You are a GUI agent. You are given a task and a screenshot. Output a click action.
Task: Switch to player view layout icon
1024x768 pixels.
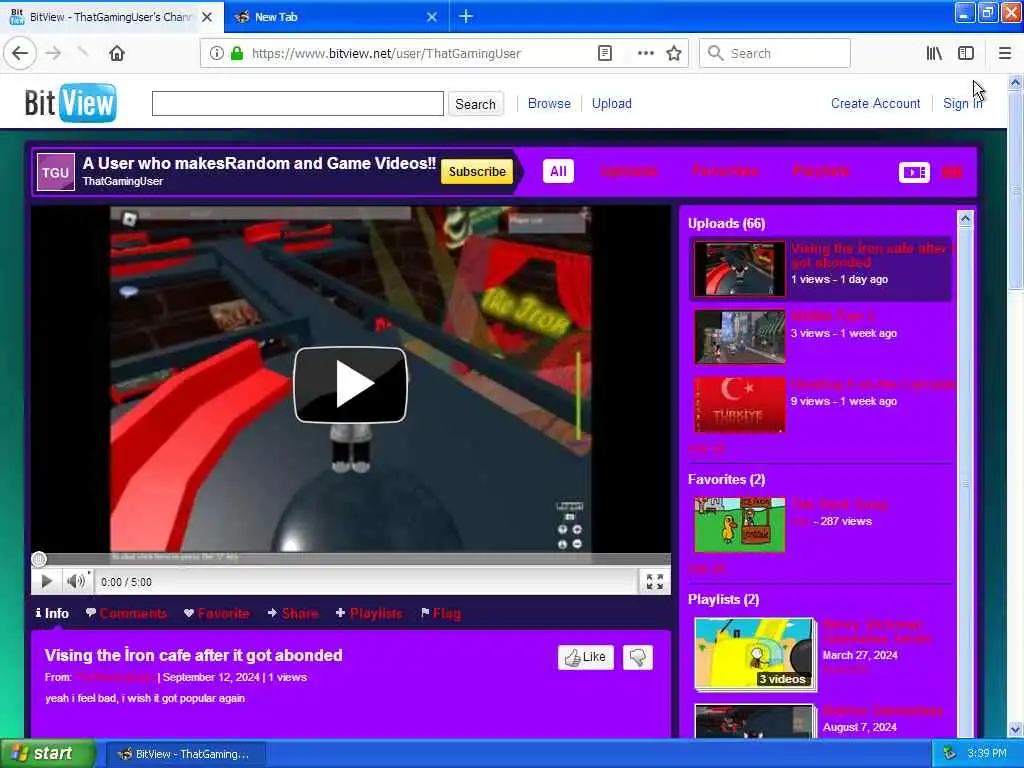(914, 172)
